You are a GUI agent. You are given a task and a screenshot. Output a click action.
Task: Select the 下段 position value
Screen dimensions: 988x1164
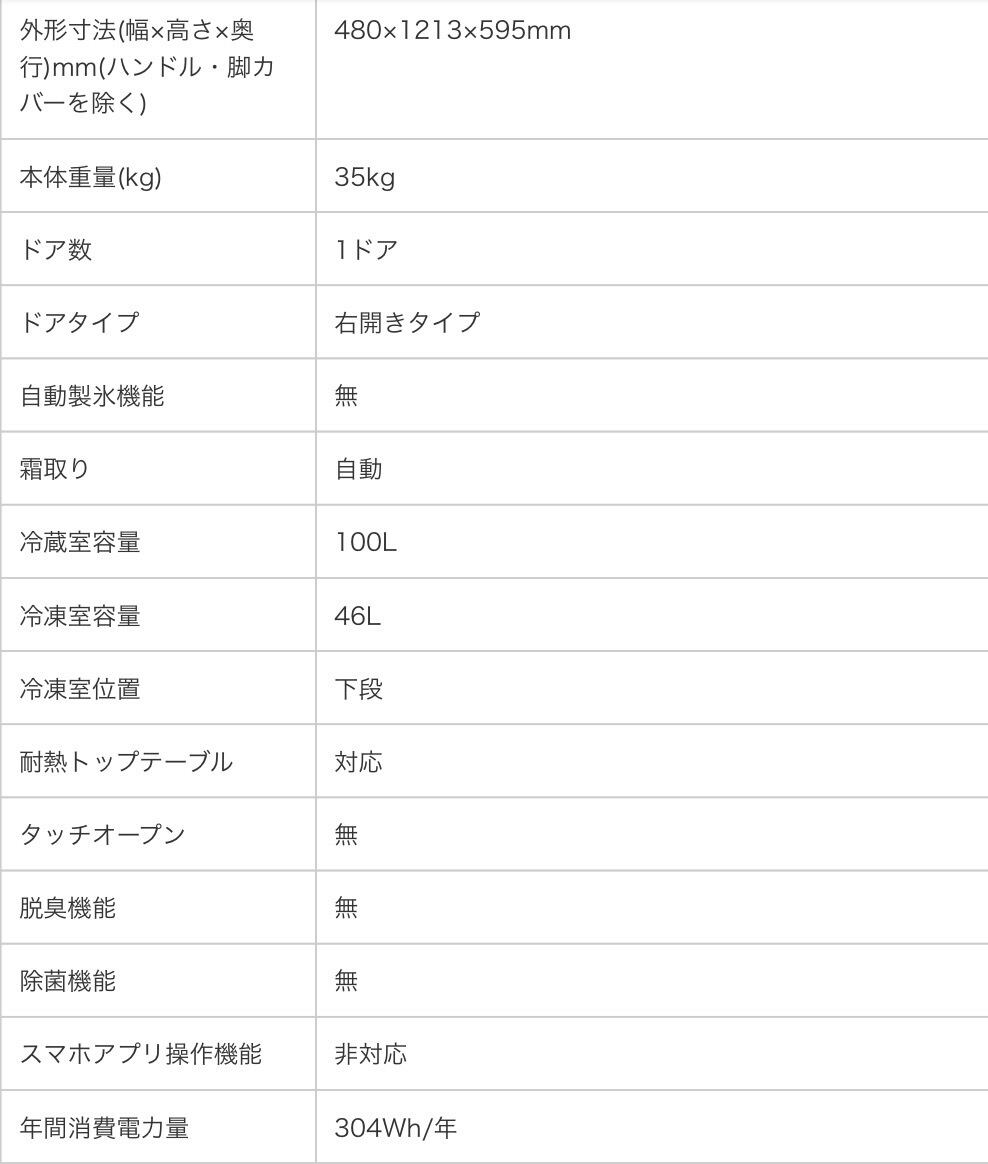pyautogui.click(x=359, y=689)
